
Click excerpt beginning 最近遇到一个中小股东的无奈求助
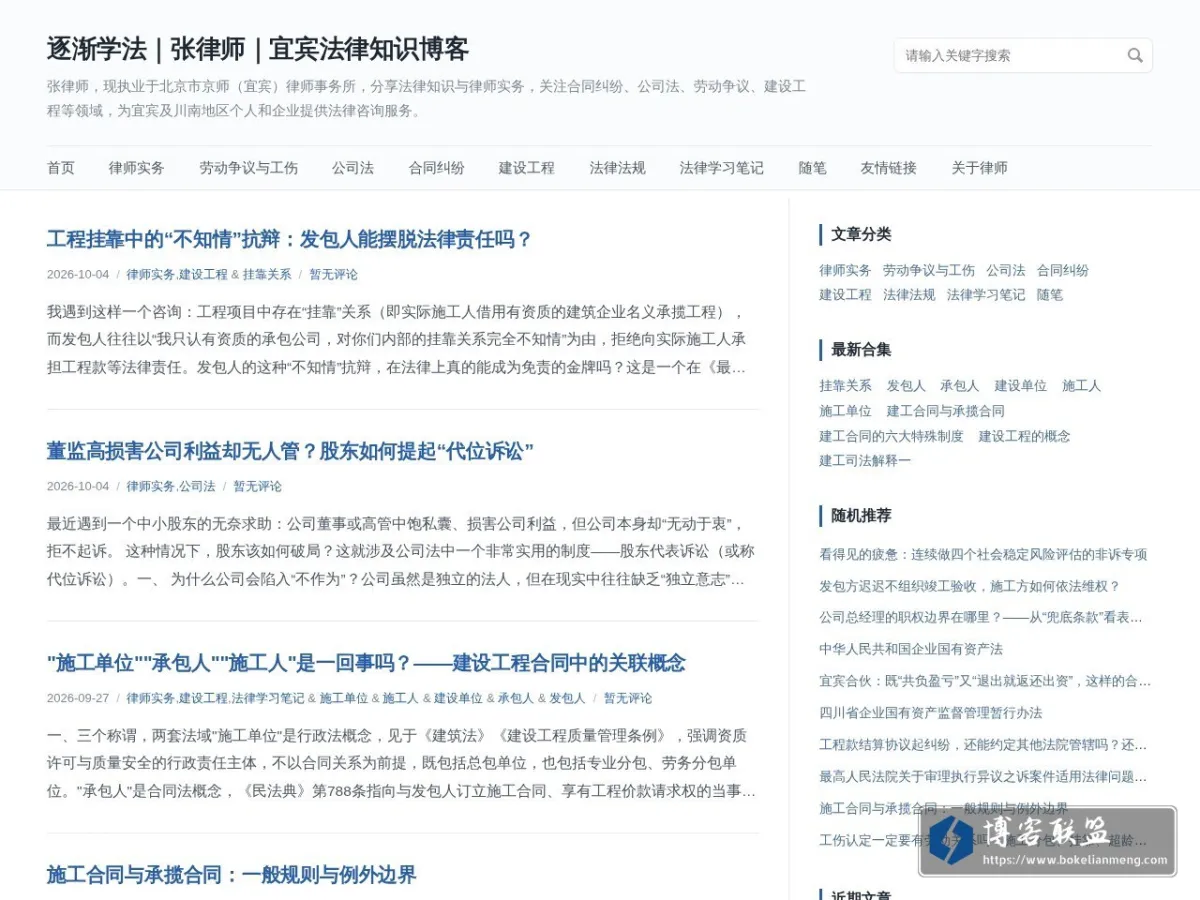[401, 551]
